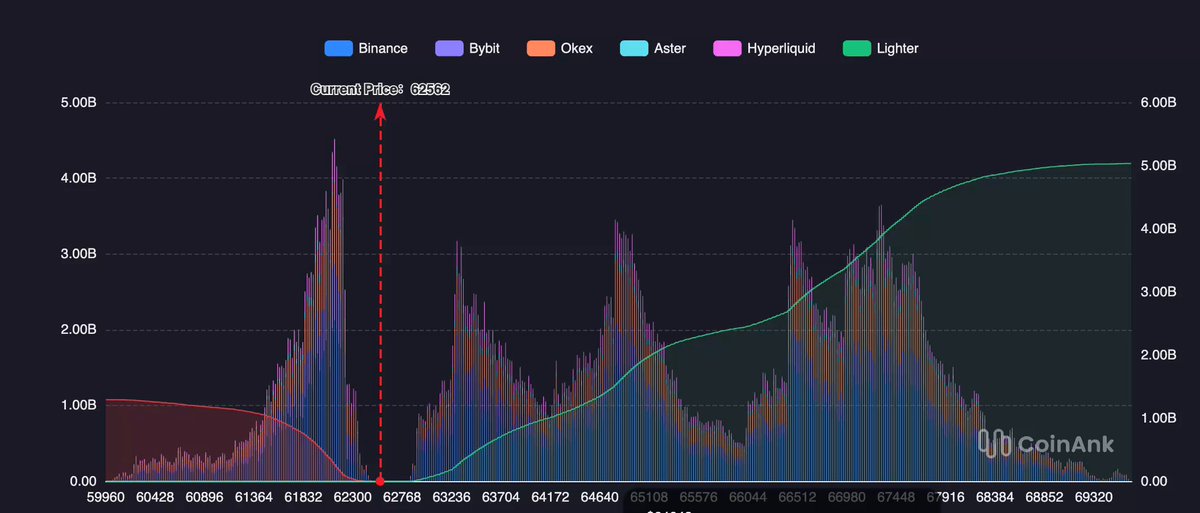Viewport: 1200px width, 513px height.
Task: Toggle the Aster legend color swatch
Action: coord(634,48)
